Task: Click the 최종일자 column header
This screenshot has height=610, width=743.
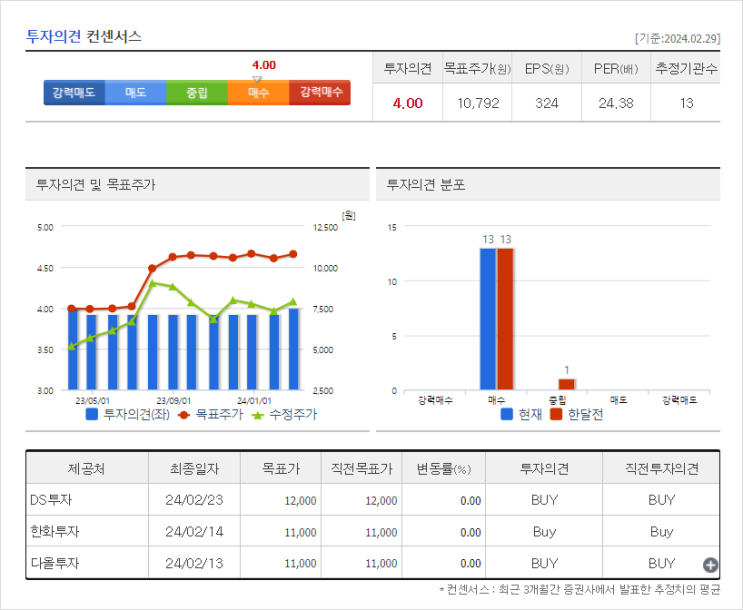Action: (194, 469)
